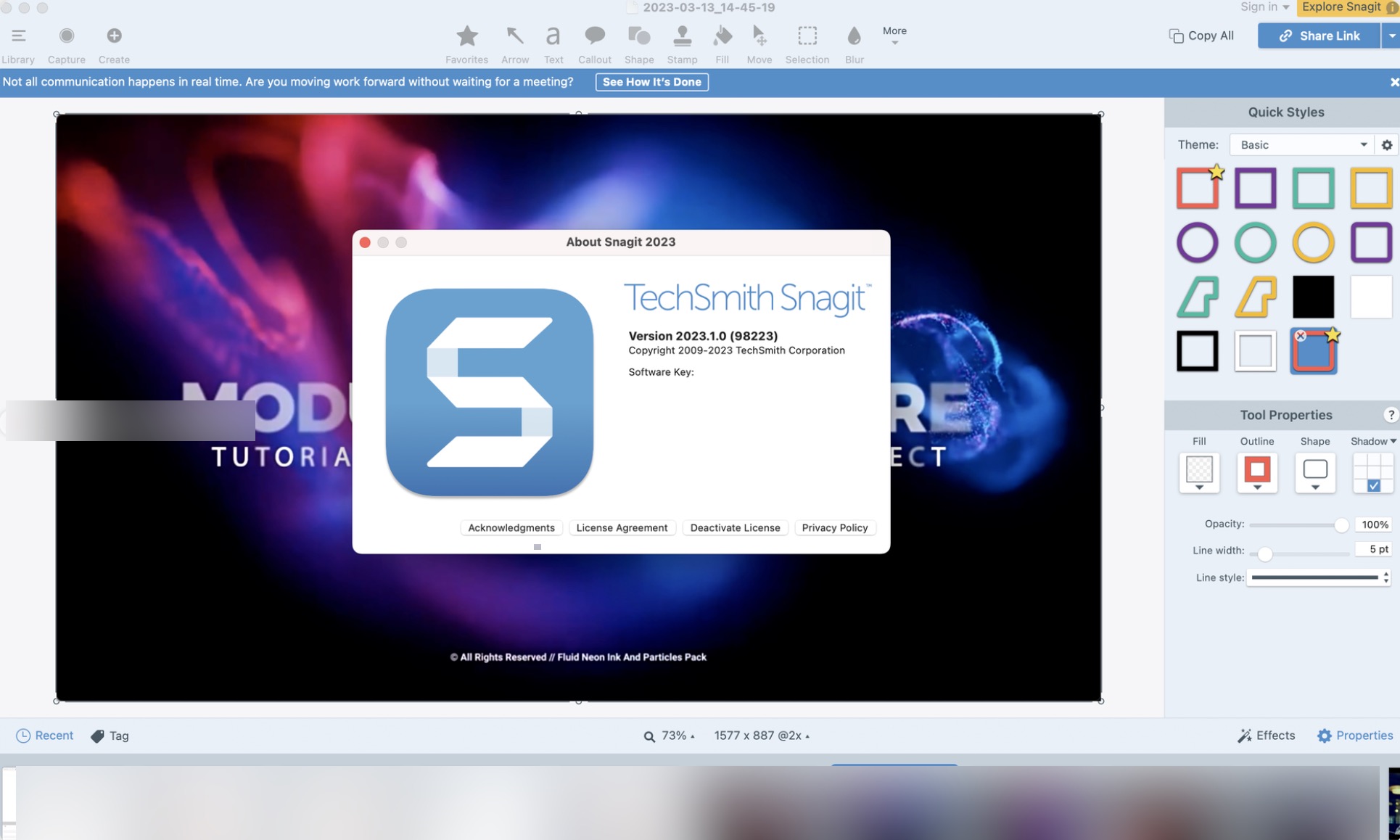Click the See How It's Done button
Viewport: 1400px width, 840px height.
click(x=651, y=81)
